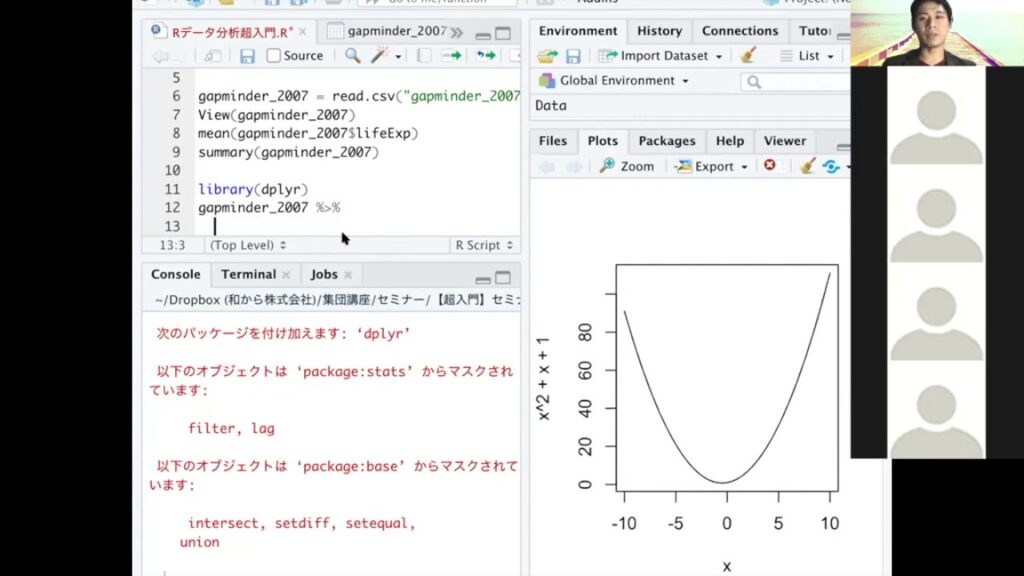This screenshot has width=1024, height=576.
Task: Refresh the current plot
Action: [x=831, y=167]
